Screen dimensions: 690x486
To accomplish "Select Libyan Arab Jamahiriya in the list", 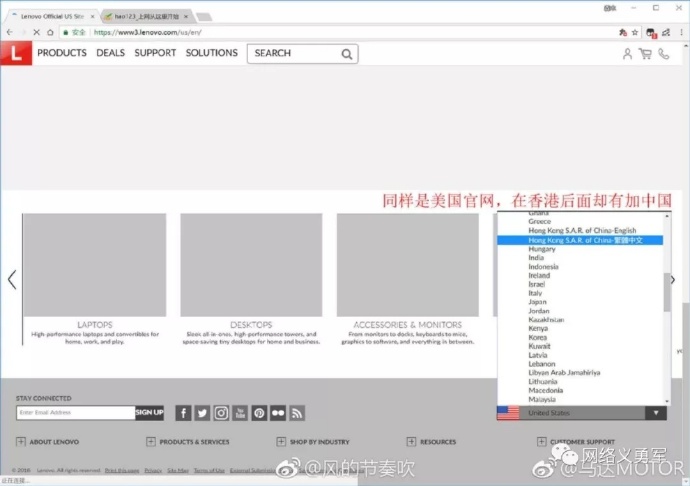I will tap(564, 372).
